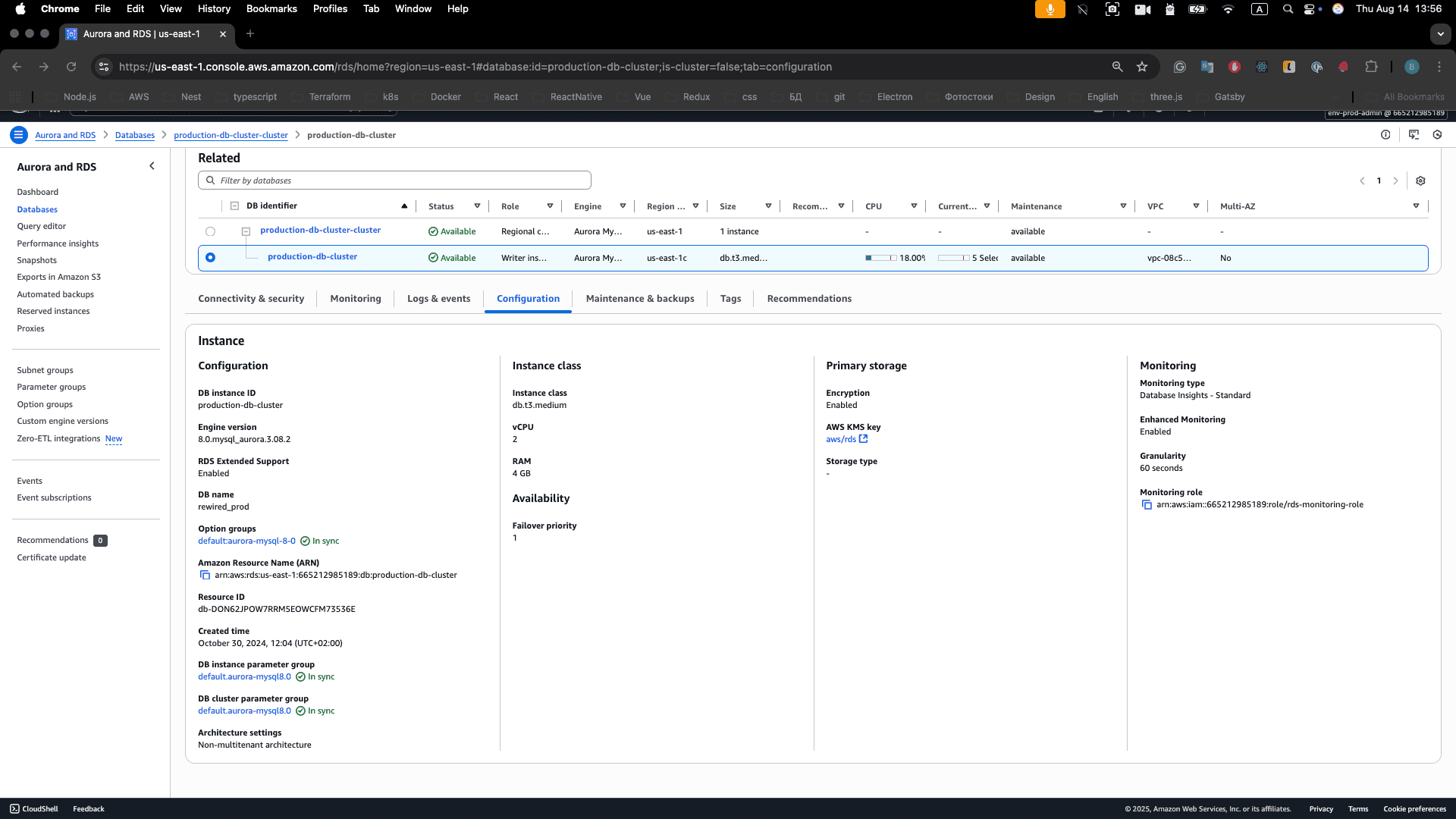
Task: Open the default:aurora-mysql-8-0 option group link
Action: (246, 541)
